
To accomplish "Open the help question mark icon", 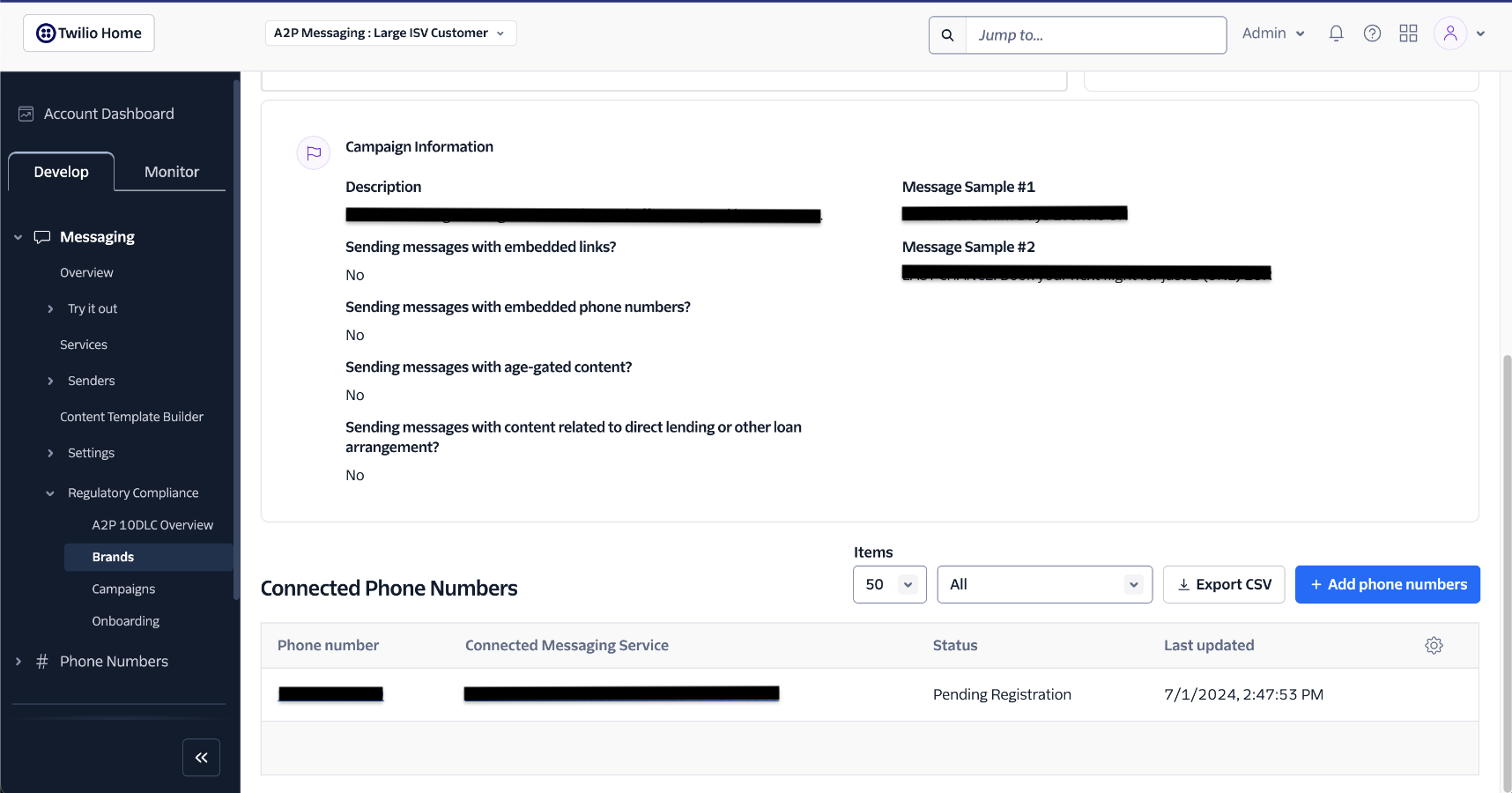I will (1372, 33).
